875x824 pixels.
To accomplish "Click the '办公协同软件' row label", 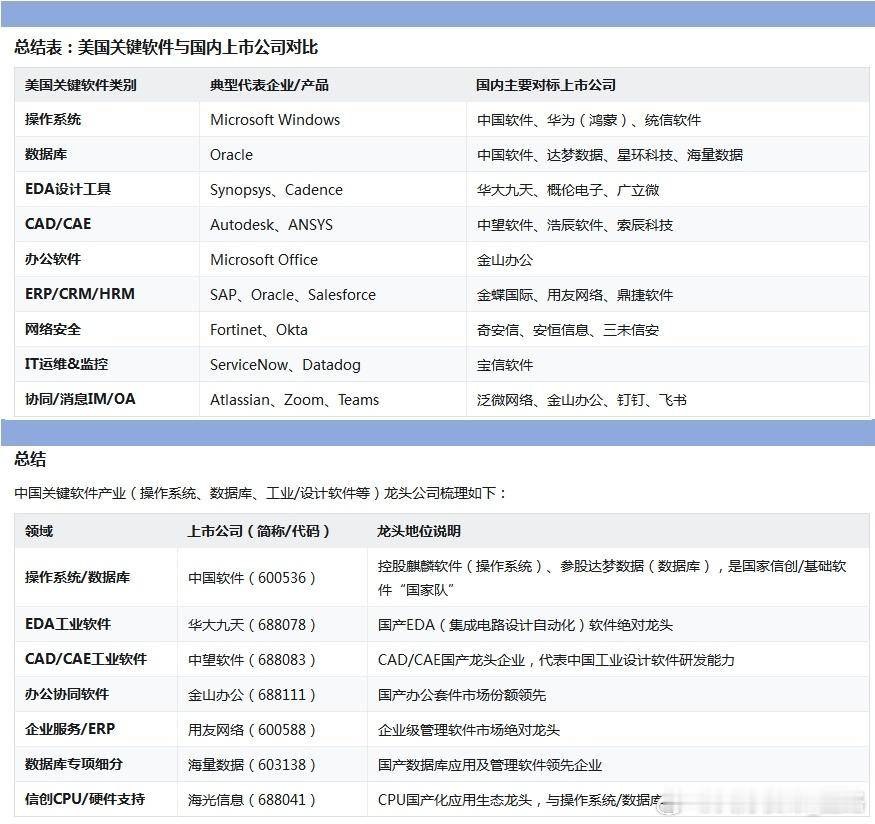I will click(67, 695).
